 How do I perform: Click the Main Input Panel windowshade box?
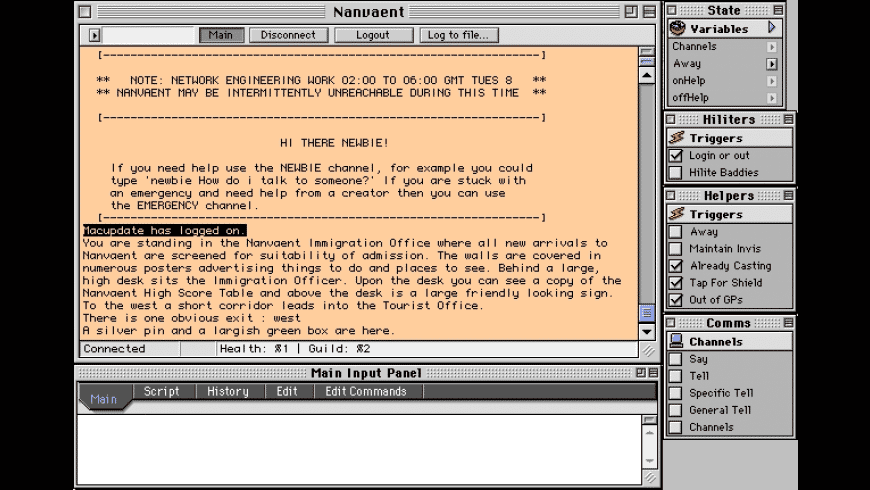pos(653,373)
